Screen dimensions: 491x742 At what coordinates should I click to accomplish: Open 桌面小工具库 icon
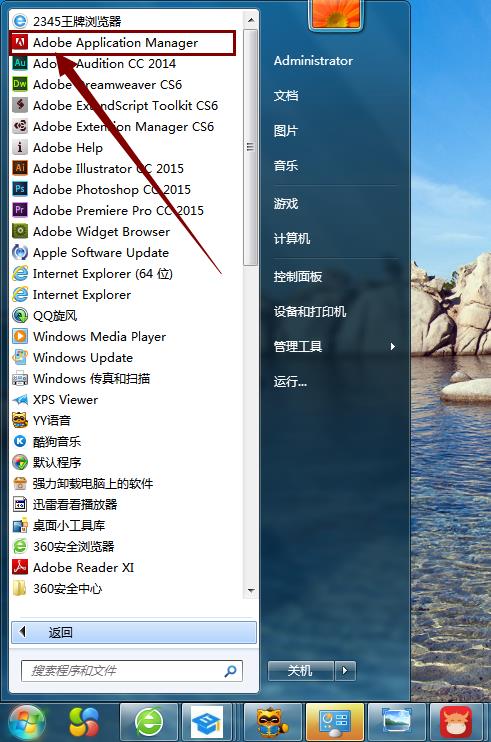(20, 525)
